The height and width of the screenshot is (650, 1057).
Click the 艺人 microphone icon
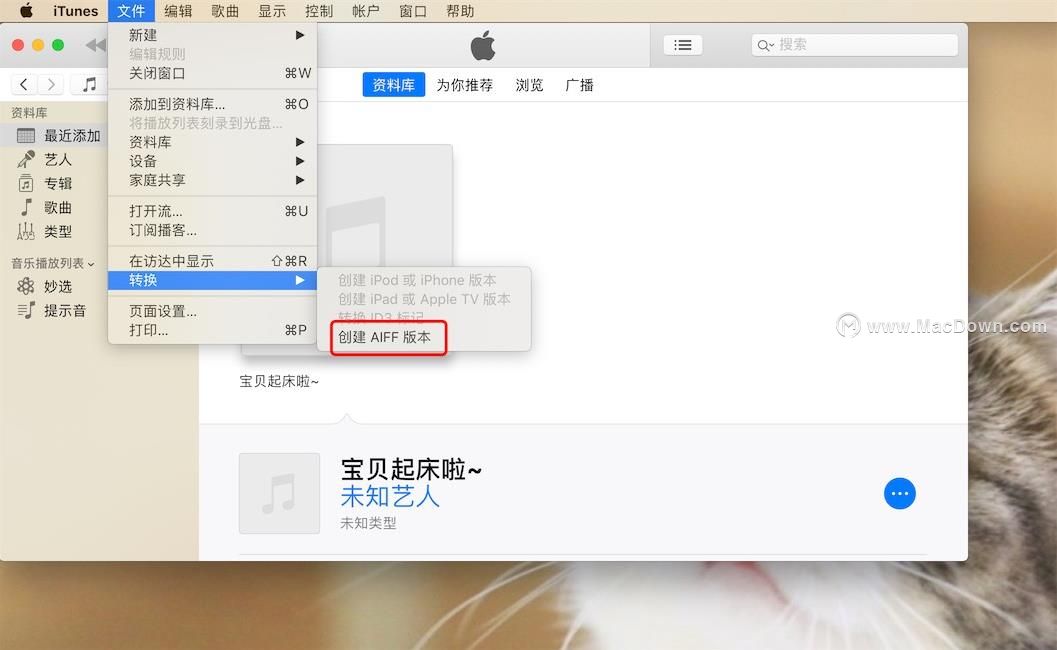[x=26, y=159]
